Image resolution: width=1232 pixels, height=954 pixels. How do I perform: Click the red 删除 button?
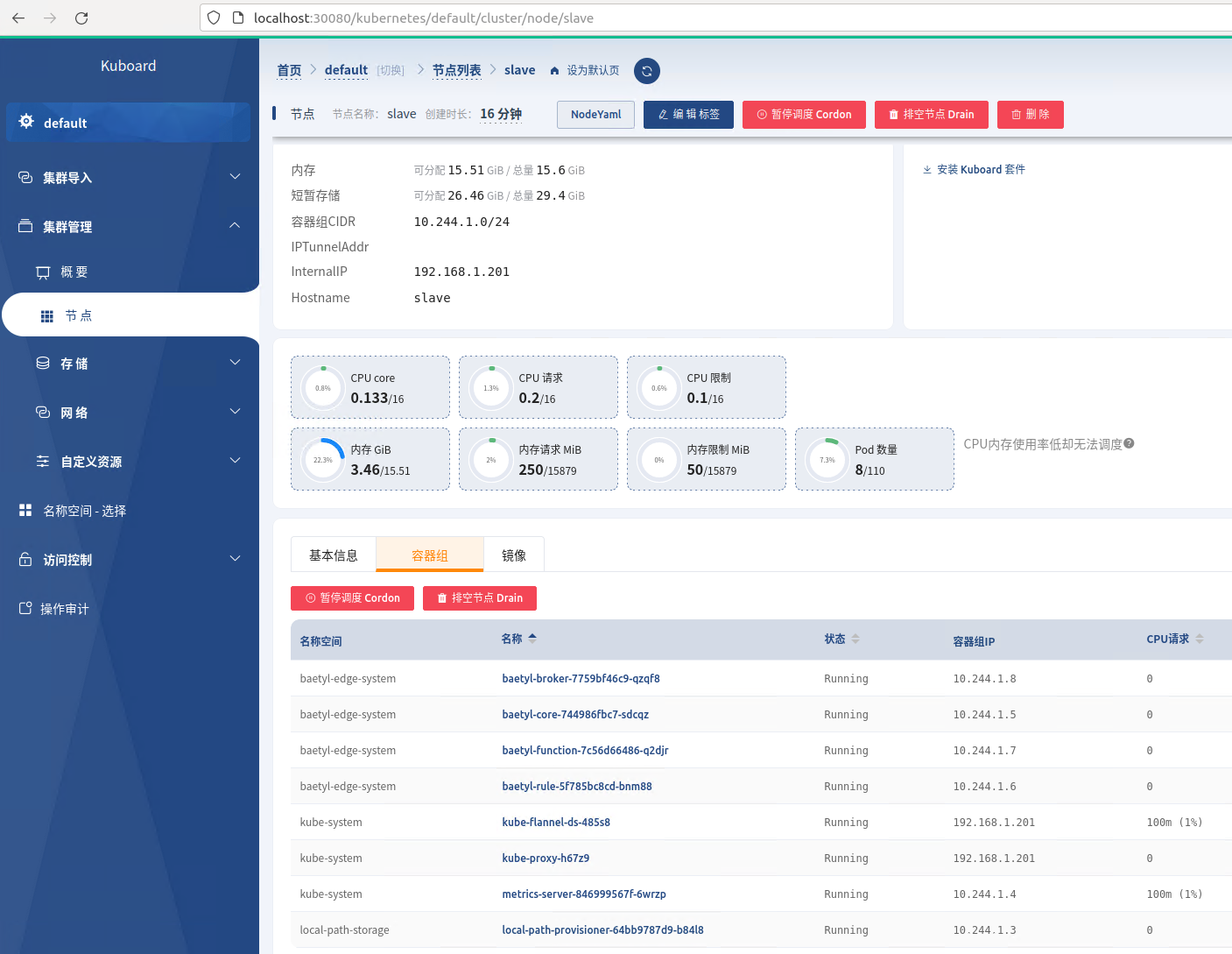1031,115
